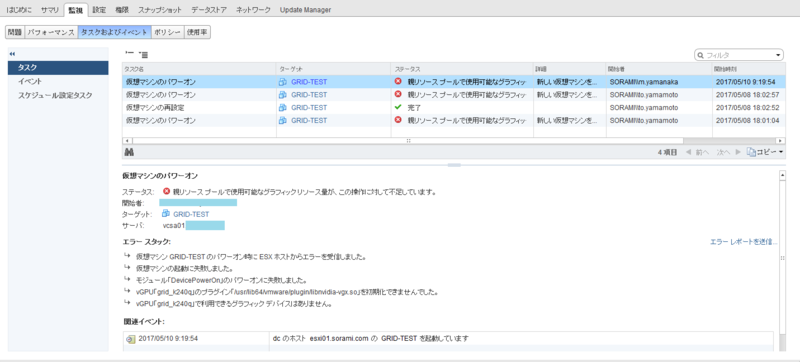Sort by the ターゲット column header
This screenshot has height=362, width=800.
(x=334, y=69)
